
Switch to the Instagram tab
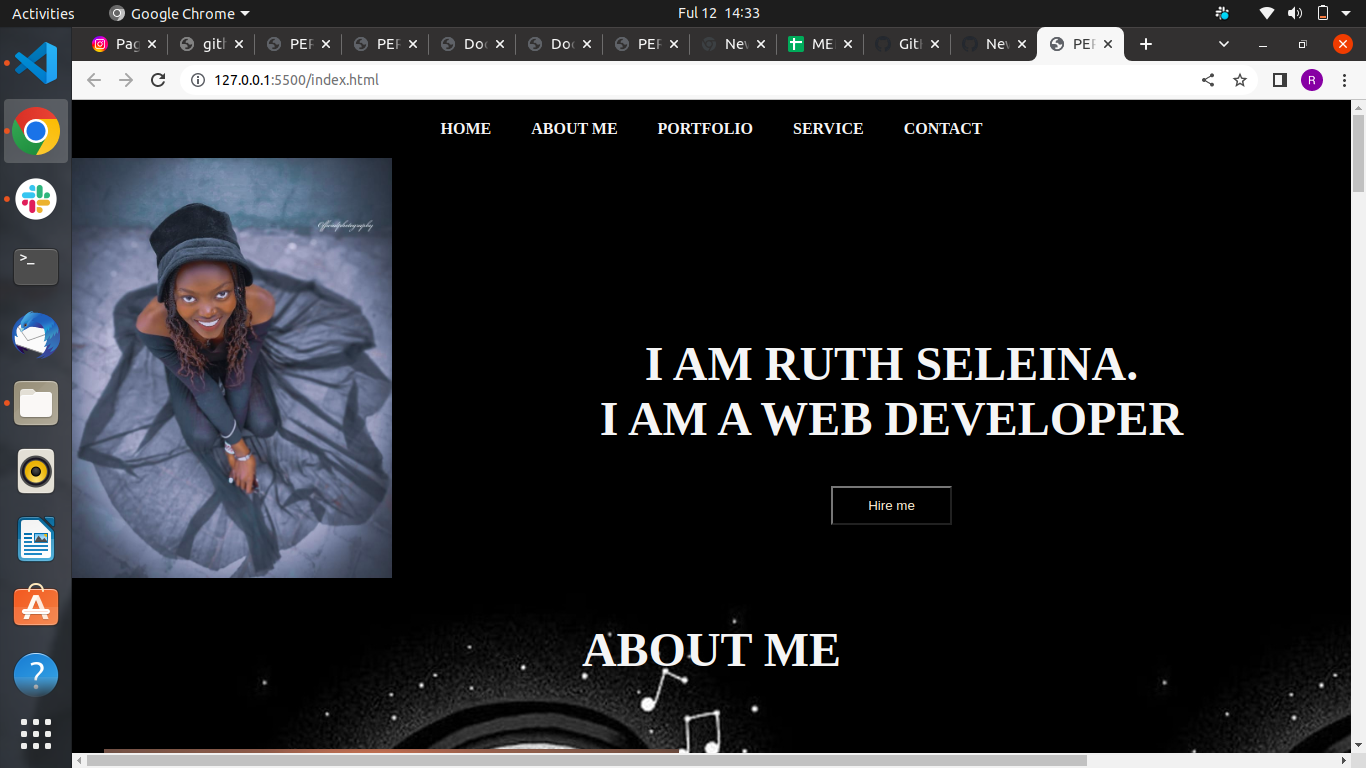coord(123,44)
